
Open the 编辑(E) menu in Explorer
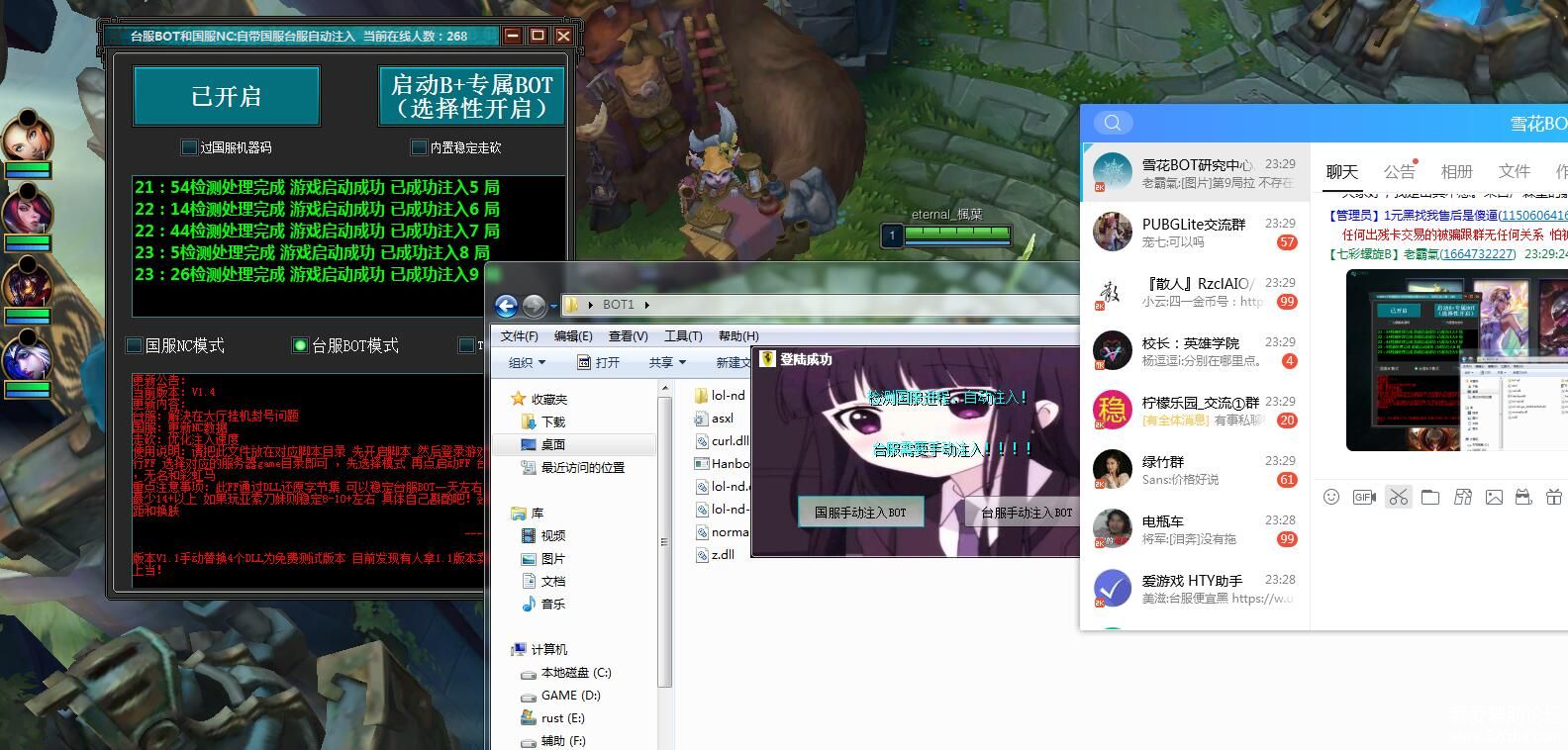(573, 336)
